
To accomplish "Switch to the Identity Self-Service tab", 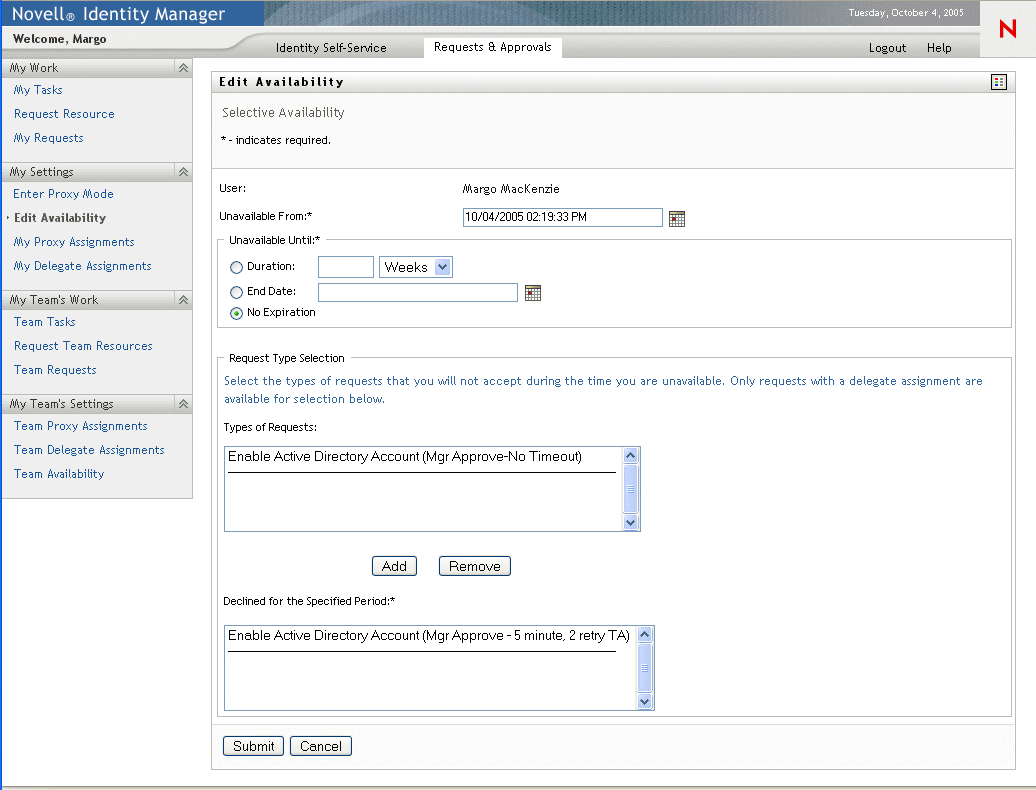I will point(331,48).
